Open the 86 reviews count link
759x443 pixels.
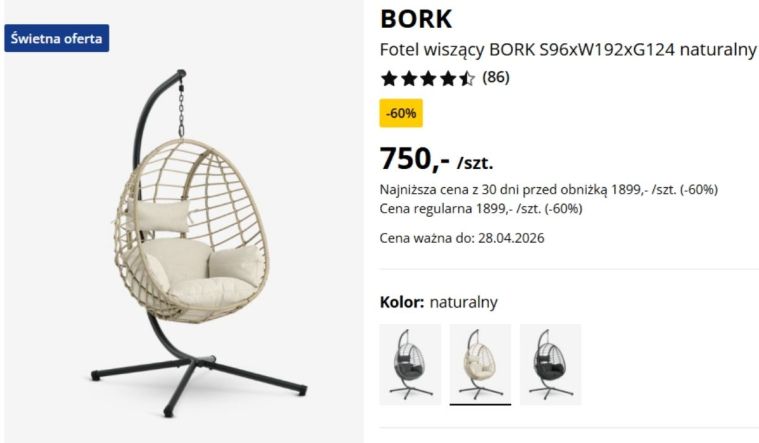496,77
